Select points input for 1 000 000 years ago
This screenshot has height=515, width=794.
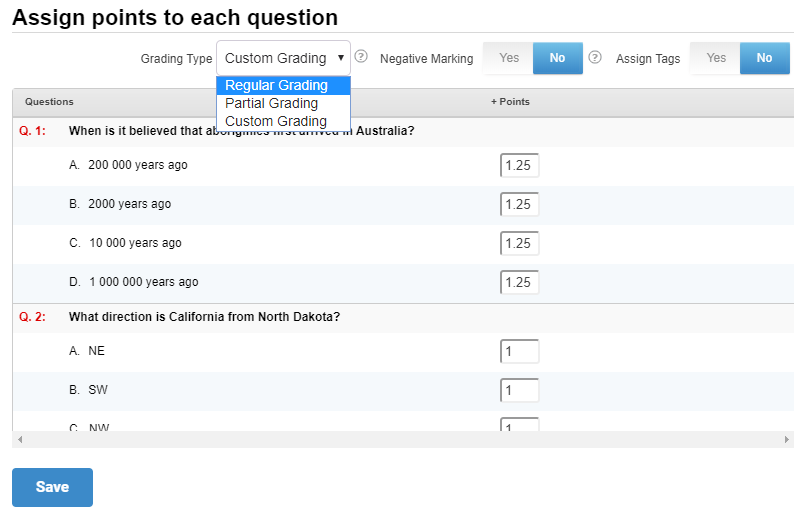(x=519, y=282)
